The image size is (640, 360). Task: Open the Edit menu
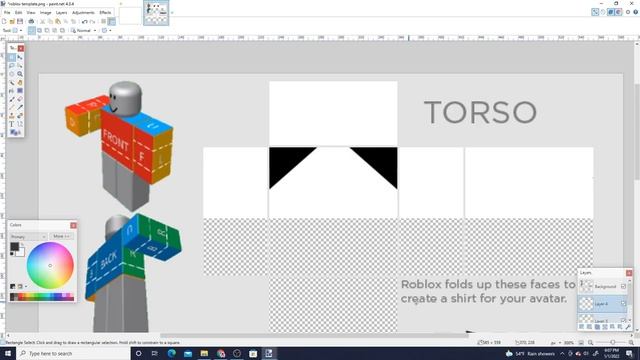click(x=18, y=13)
